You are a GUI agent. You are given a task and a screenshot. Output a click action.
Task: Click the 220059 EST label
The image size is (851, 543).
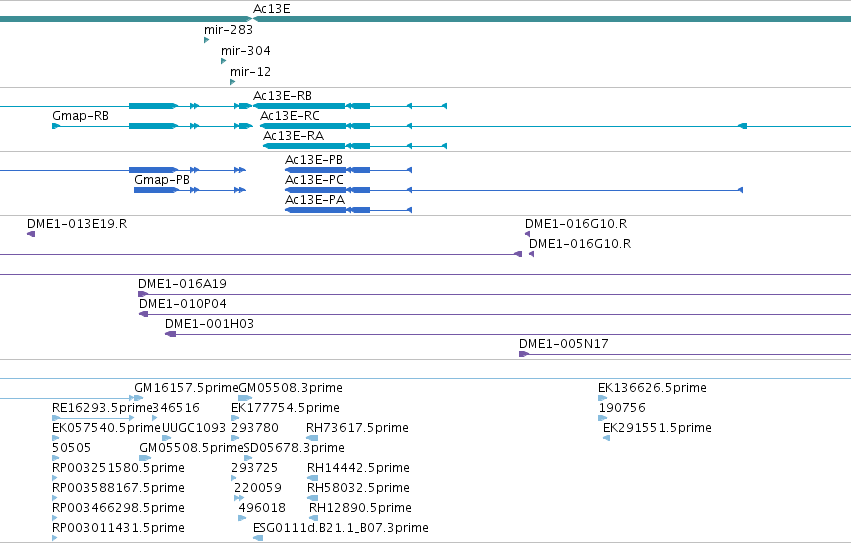pyautogui.click(x=258, y=488)
